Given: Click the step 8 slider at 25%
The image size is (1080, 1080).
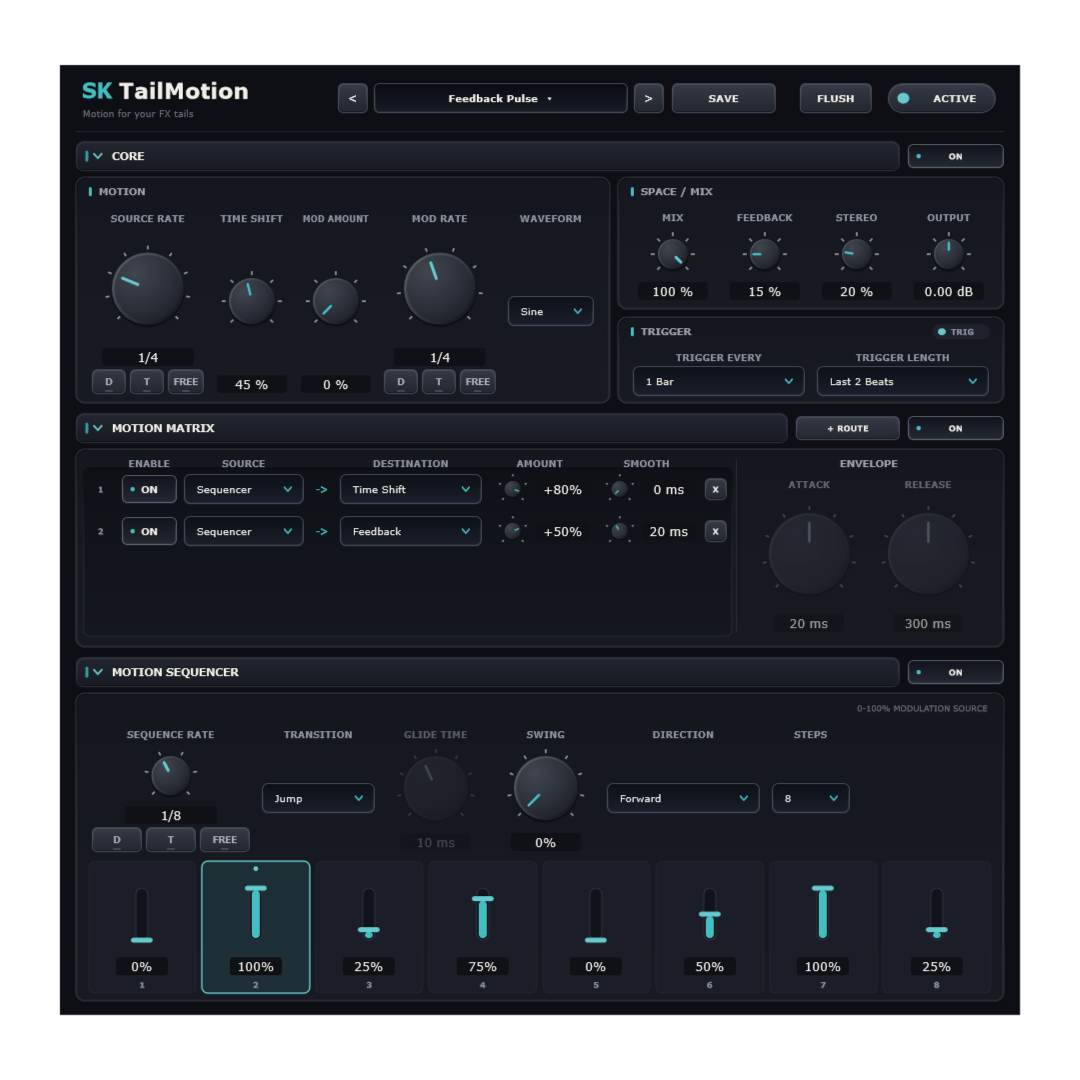Looking at the screenshot, I should 936,915.
